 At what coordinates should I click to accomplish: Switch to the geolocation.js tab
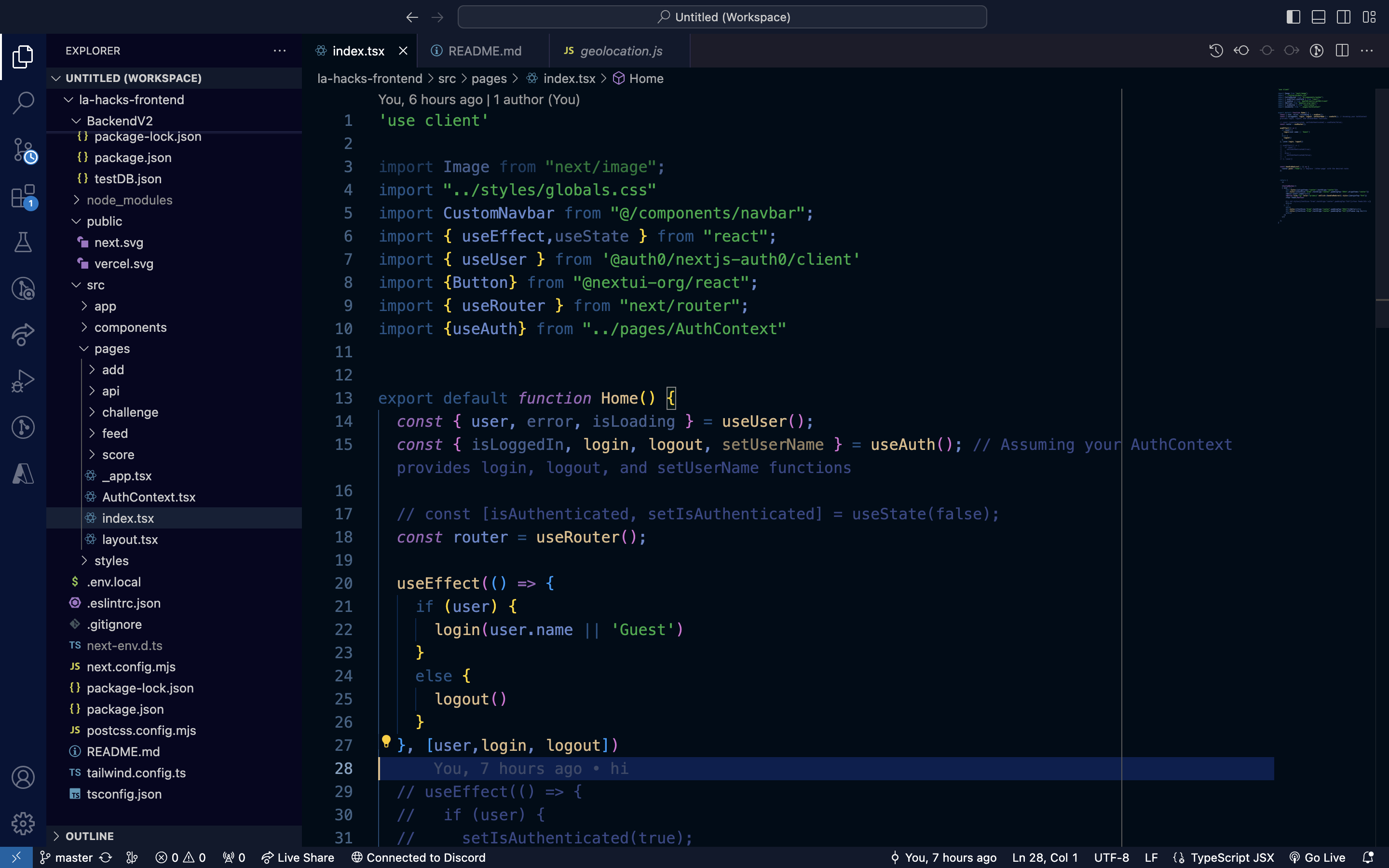pos(620,51)
